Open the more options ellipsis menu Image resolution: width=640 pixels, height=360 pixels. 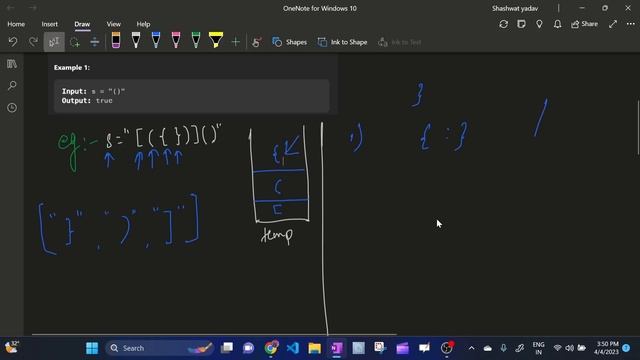(631, 24)
